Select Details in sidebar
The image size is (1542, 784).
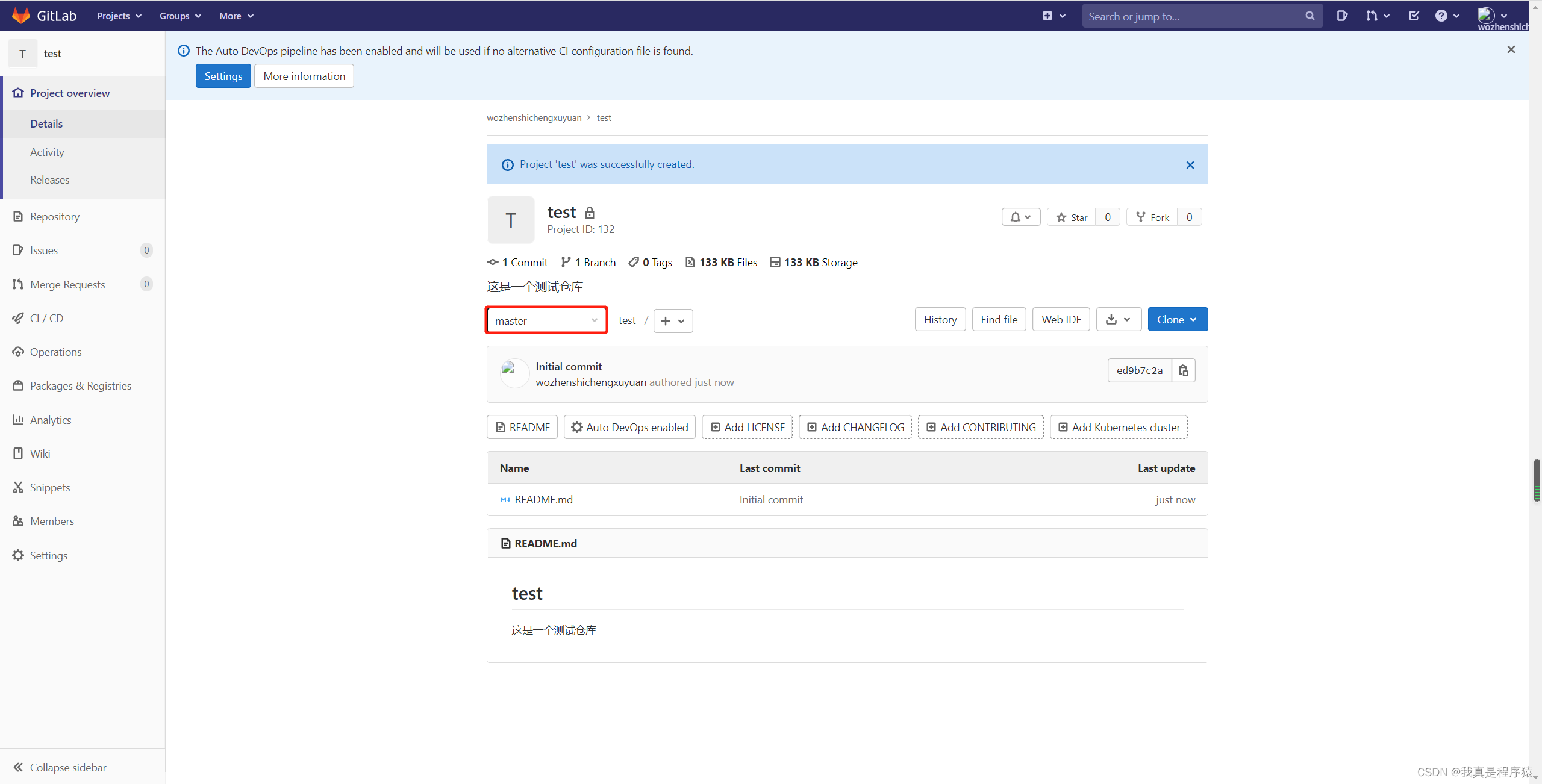(83, 123)
